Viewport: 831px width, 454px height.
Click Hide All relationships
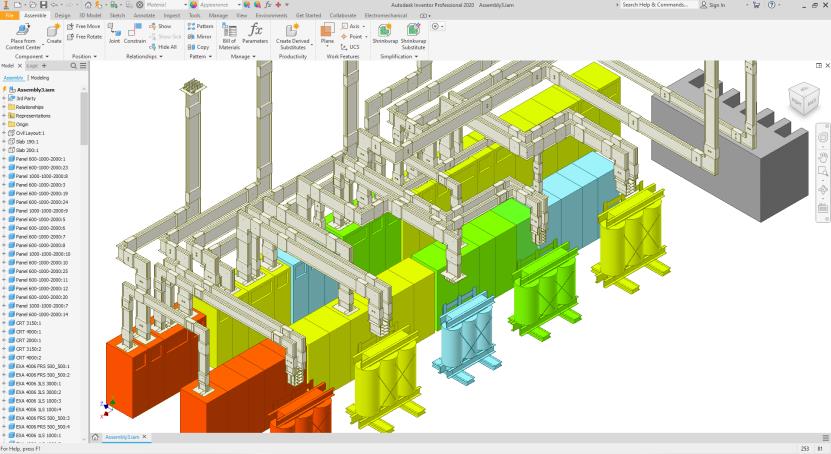[x=162, y=46]
